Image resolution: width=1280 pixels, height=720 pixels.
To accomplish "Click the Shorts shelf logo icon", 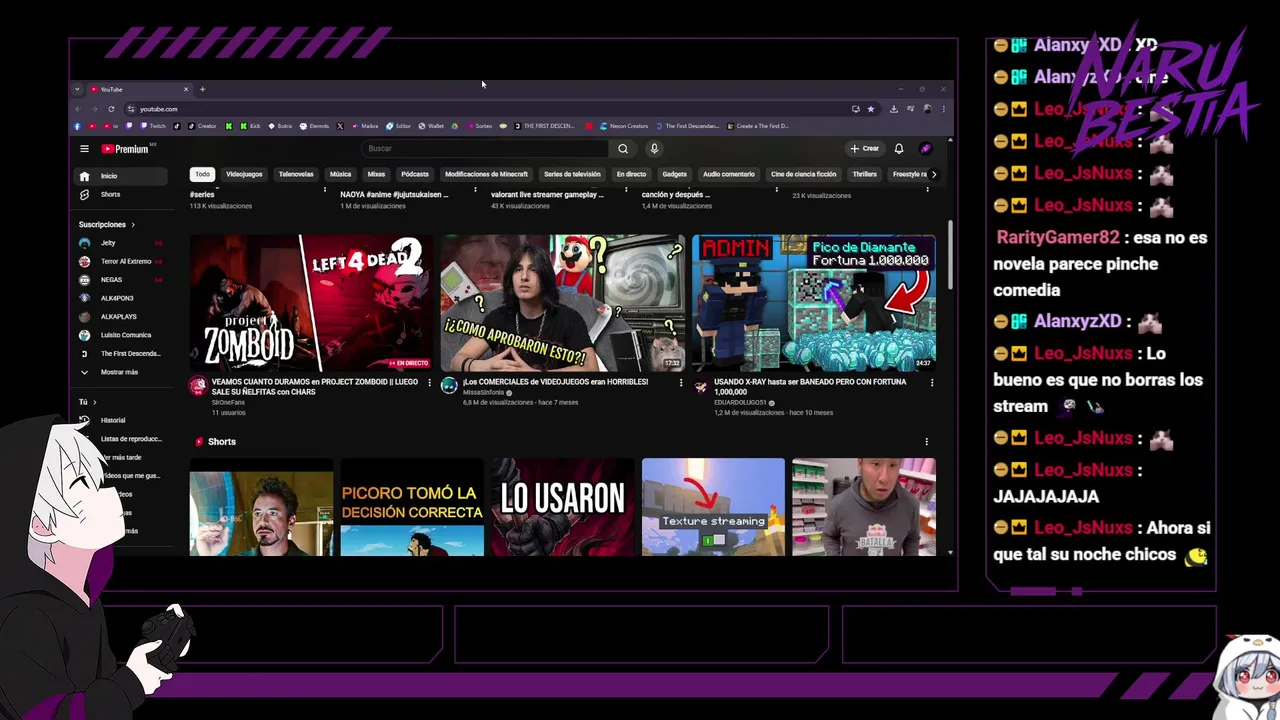I will 199,442.
